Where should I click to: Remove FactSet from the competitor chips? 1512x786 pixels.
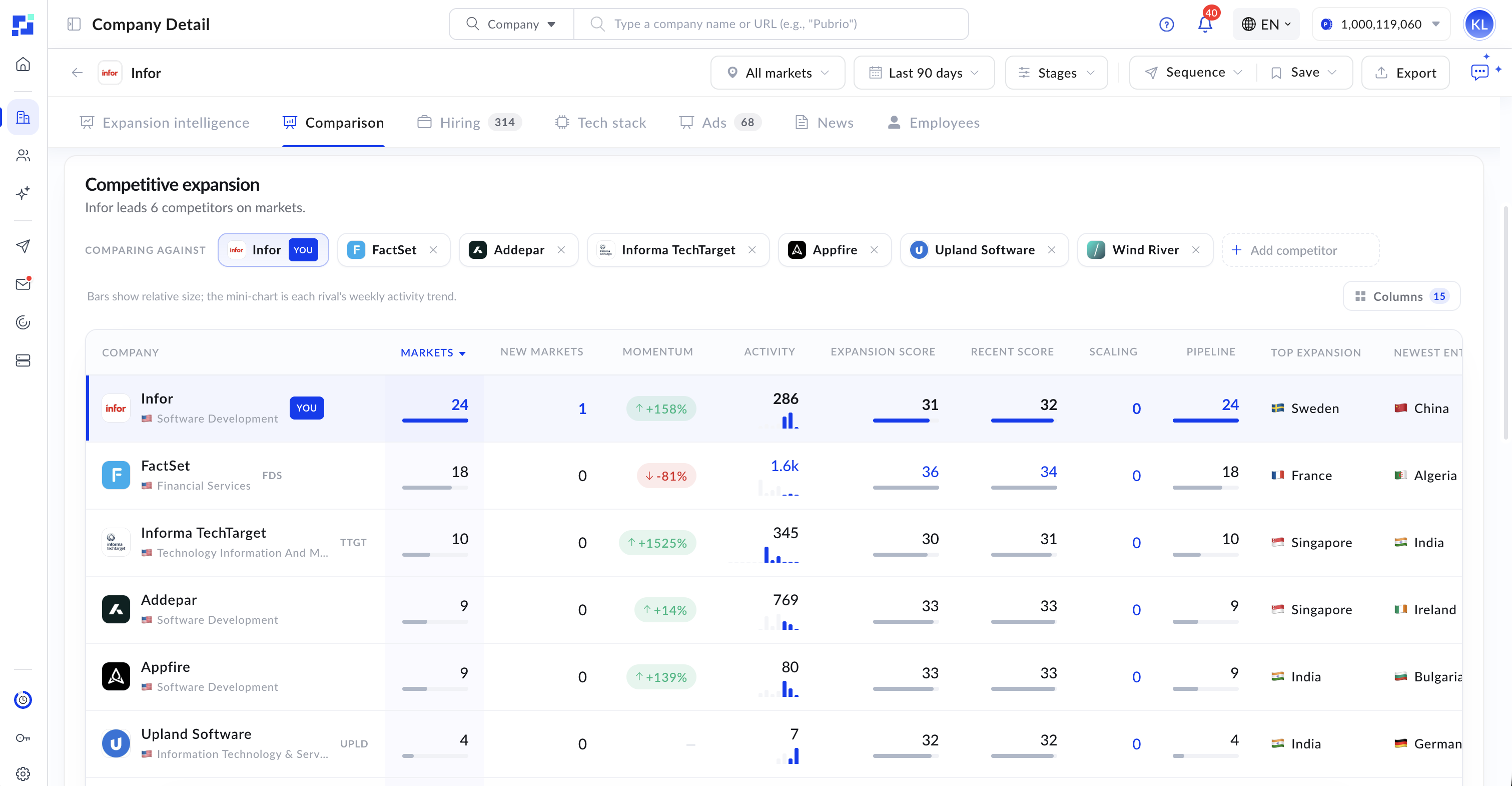coord(433,250)
